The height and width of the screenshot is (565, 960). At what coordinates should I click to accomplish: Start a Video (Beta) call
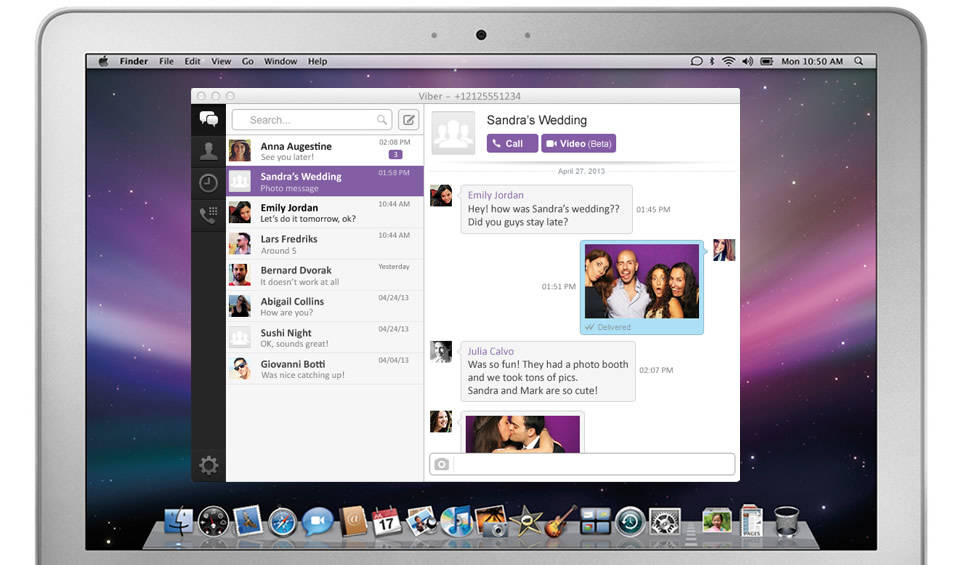579,143
